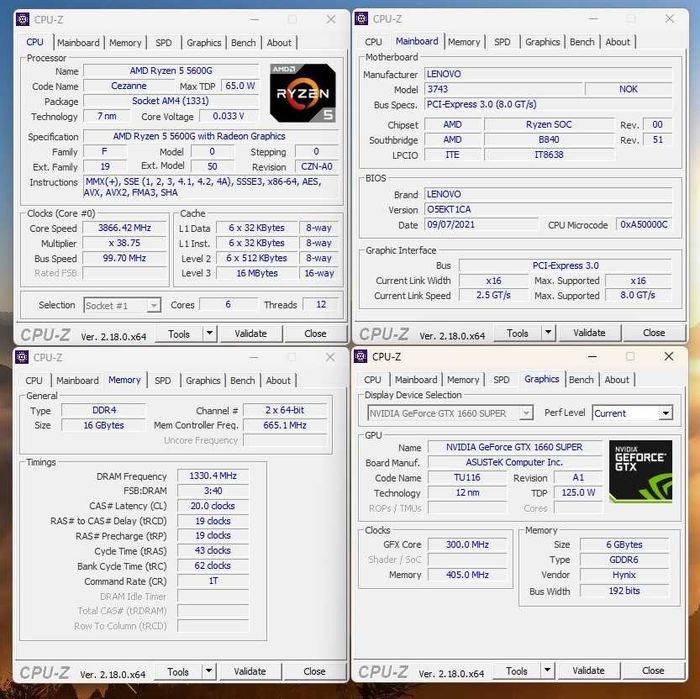
Task: Switch to CPU tab in Memory window
Action: 34,381
